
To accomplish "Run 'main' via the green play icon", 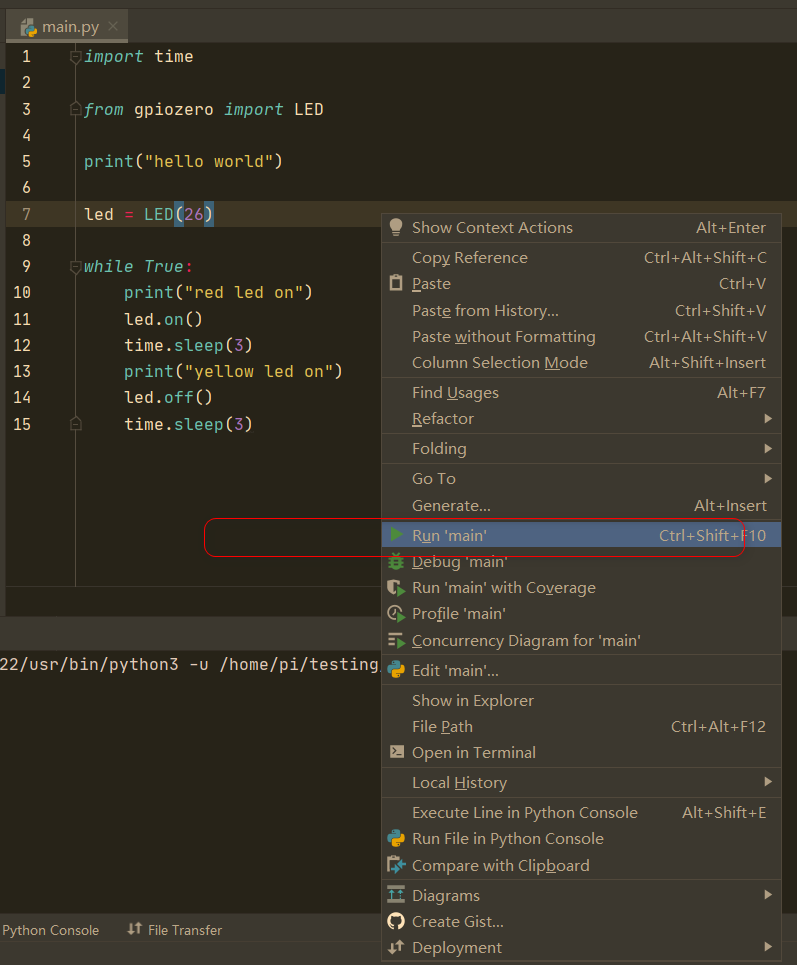I will click(x=397, y=535).
